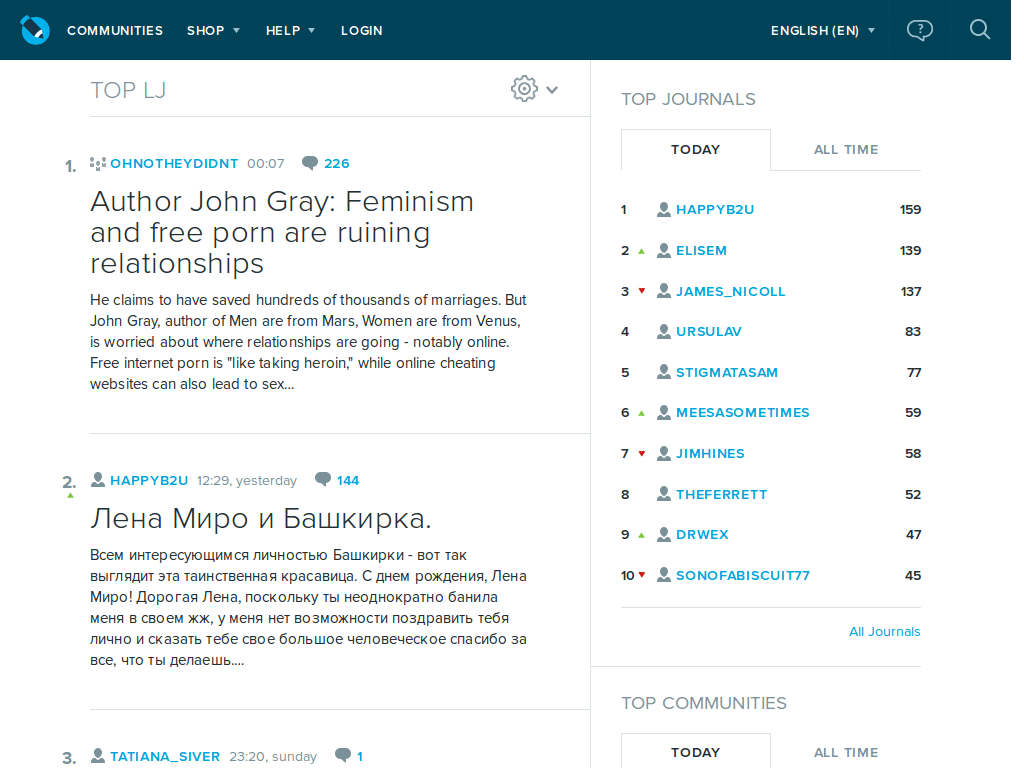
Task: Click user icon next to URSULAV
Action: tap(664, 332)
